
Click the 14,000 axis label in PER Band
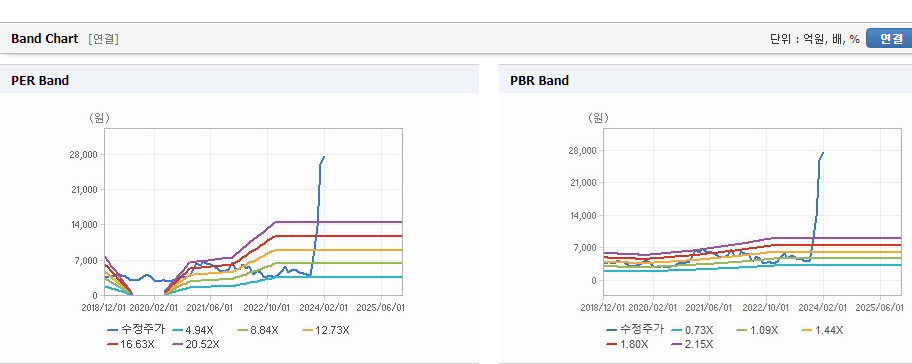click(85, 225)
